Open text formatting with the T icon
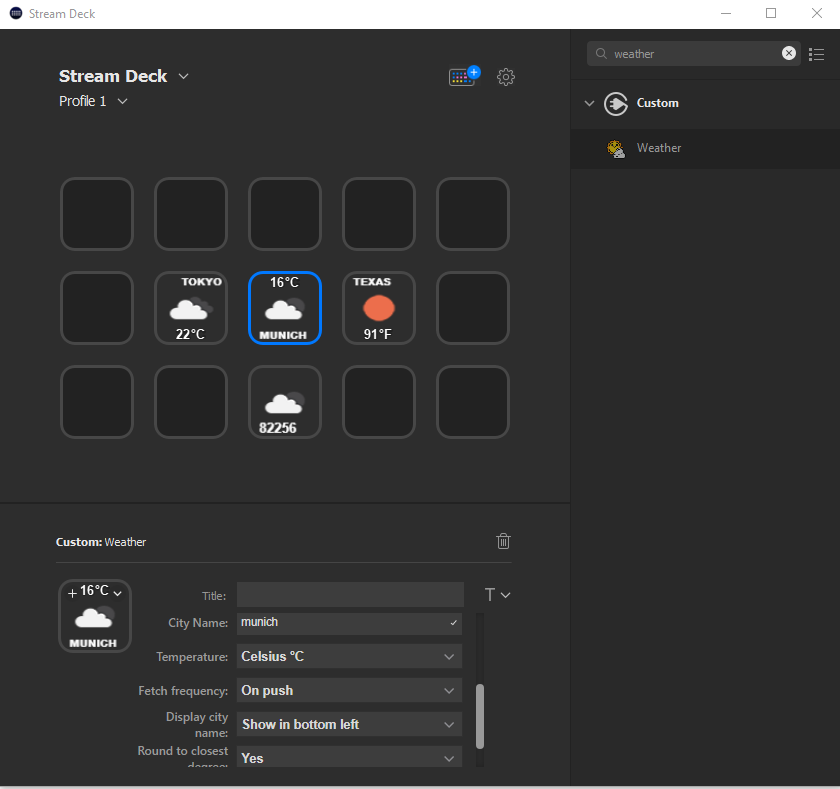This screenshot has height=789, width=840. point(493,594)
